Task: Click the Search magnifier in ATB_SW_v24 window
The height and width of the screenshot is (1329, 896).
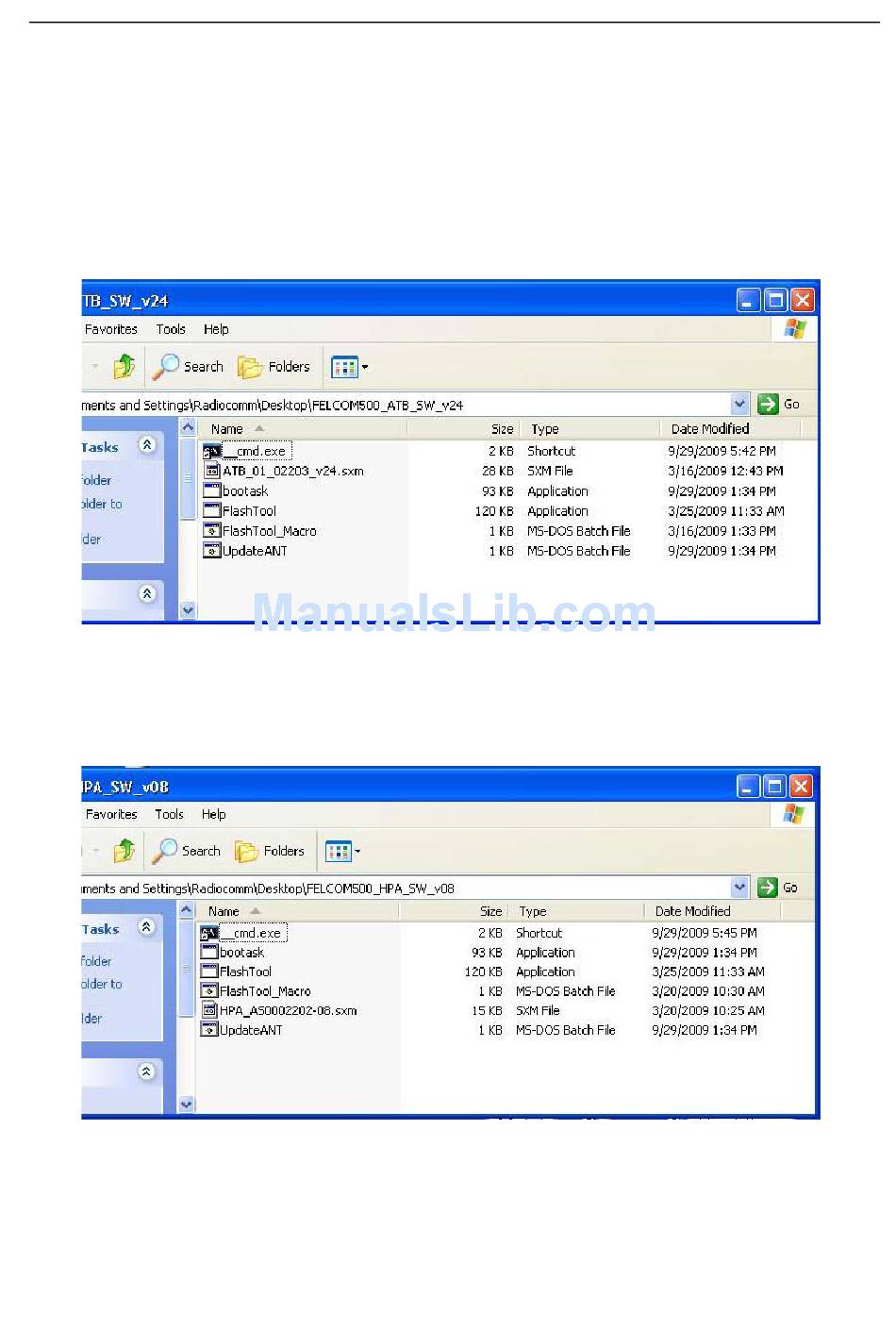Action: point(166,366)
